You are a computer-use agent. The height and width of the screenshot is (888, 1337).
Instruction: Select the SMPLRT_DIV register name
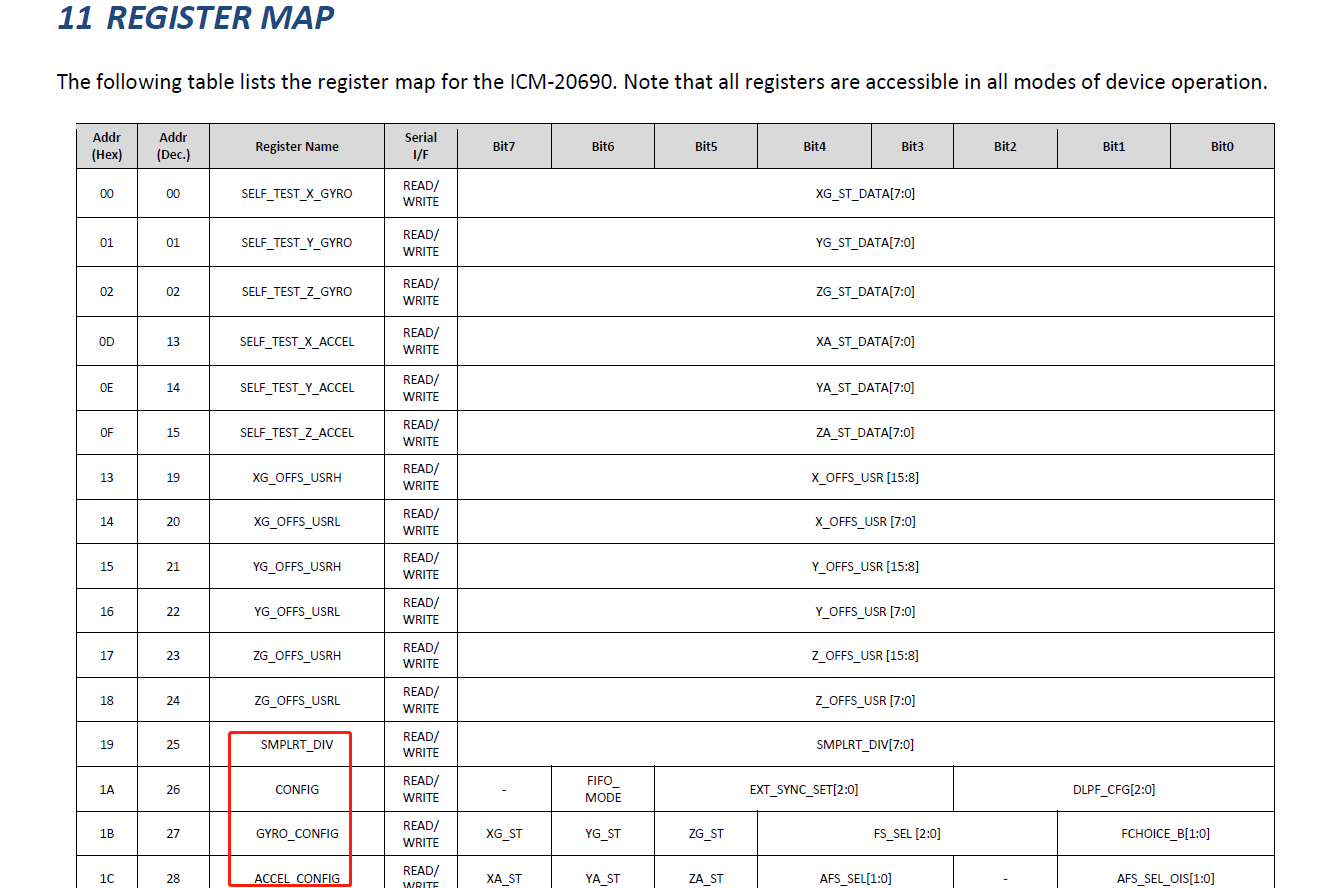[x=297, y=744]
